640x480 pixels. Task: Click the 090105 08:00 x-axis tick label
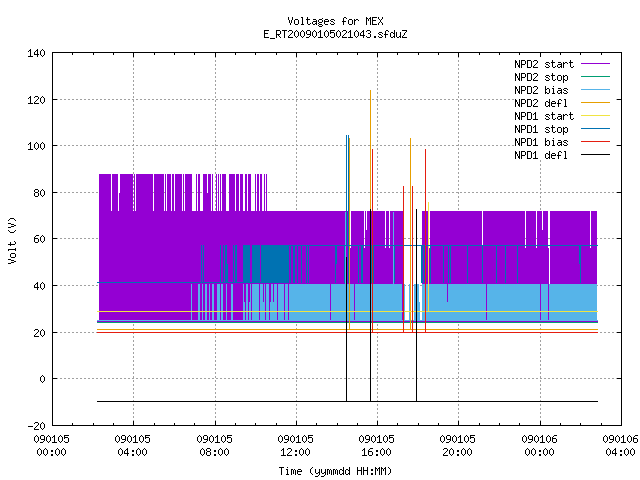click(x=214, y=446)
